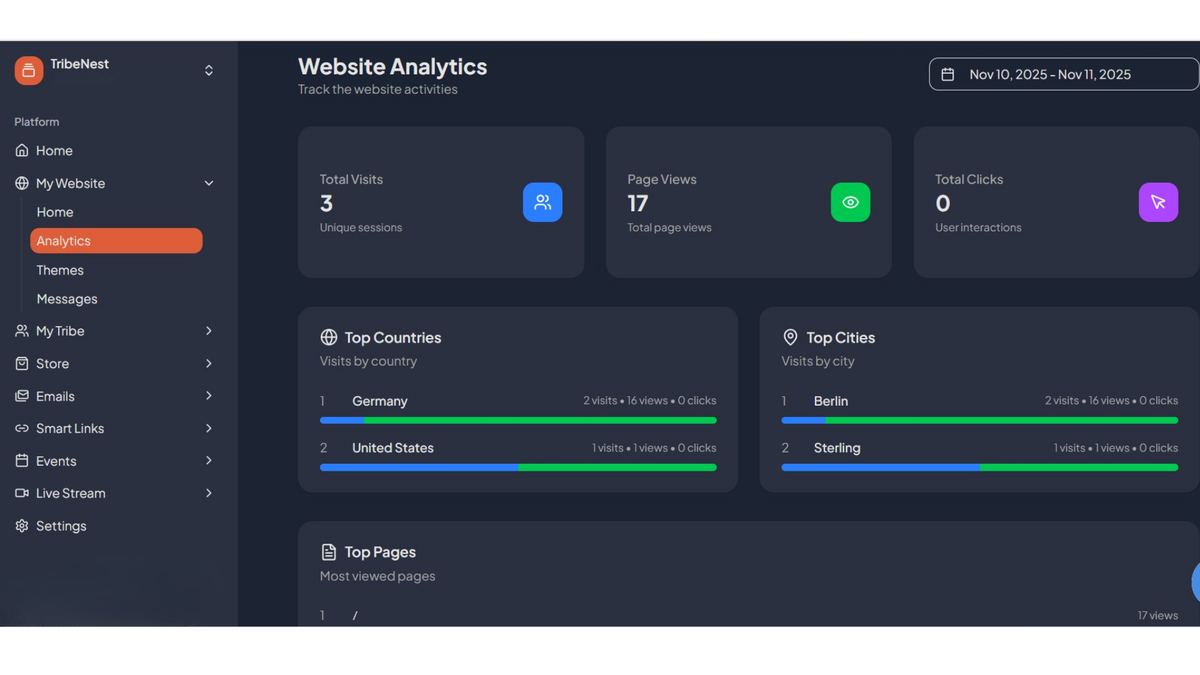Click the globe icon beside Top Countries
This screenshot has height=675, width=1200.
coord(328,337)
